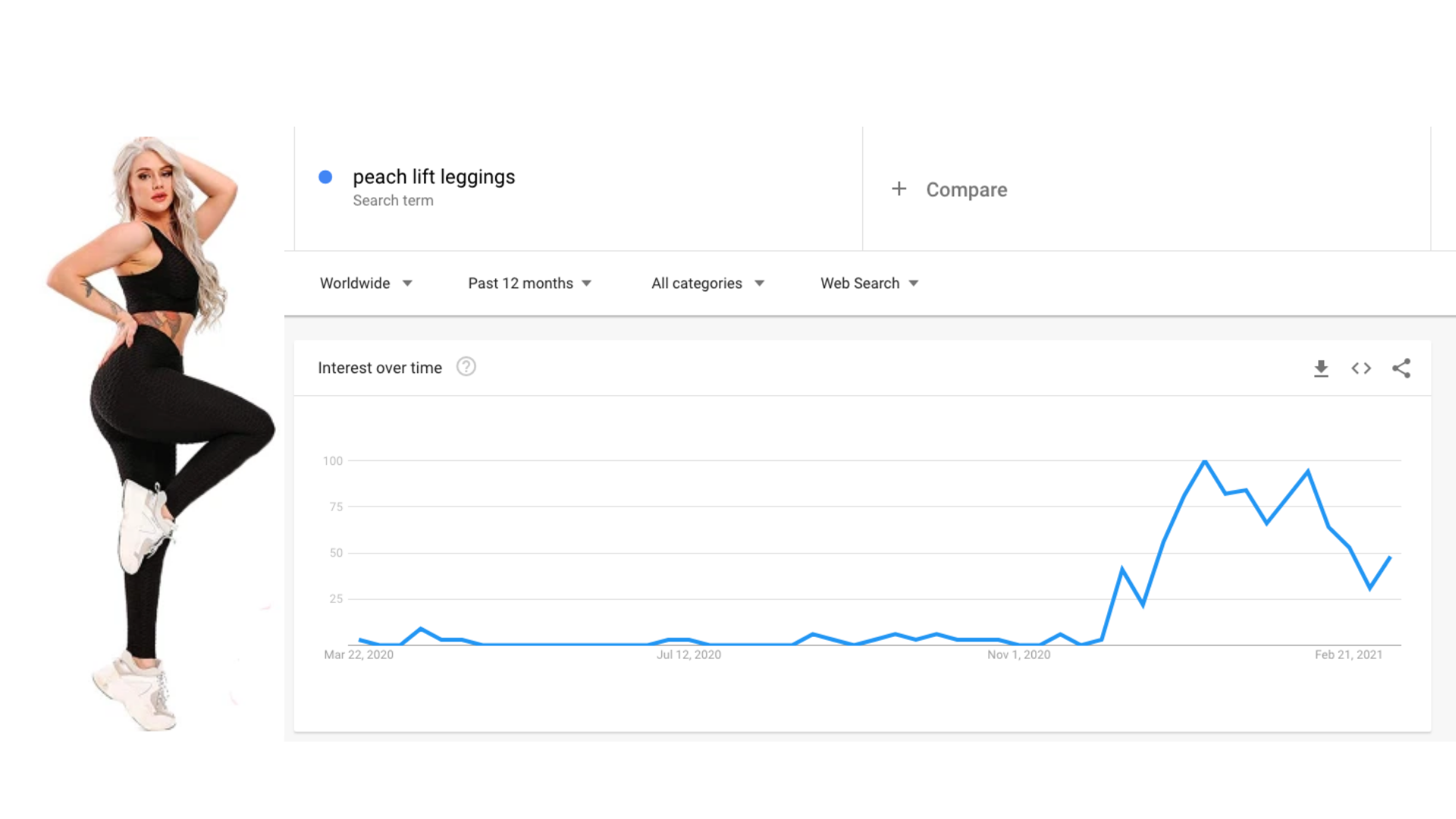Click the Jul 12, 2020 axis label
The height and width of the screenshot is (819, 1456).
689,654
